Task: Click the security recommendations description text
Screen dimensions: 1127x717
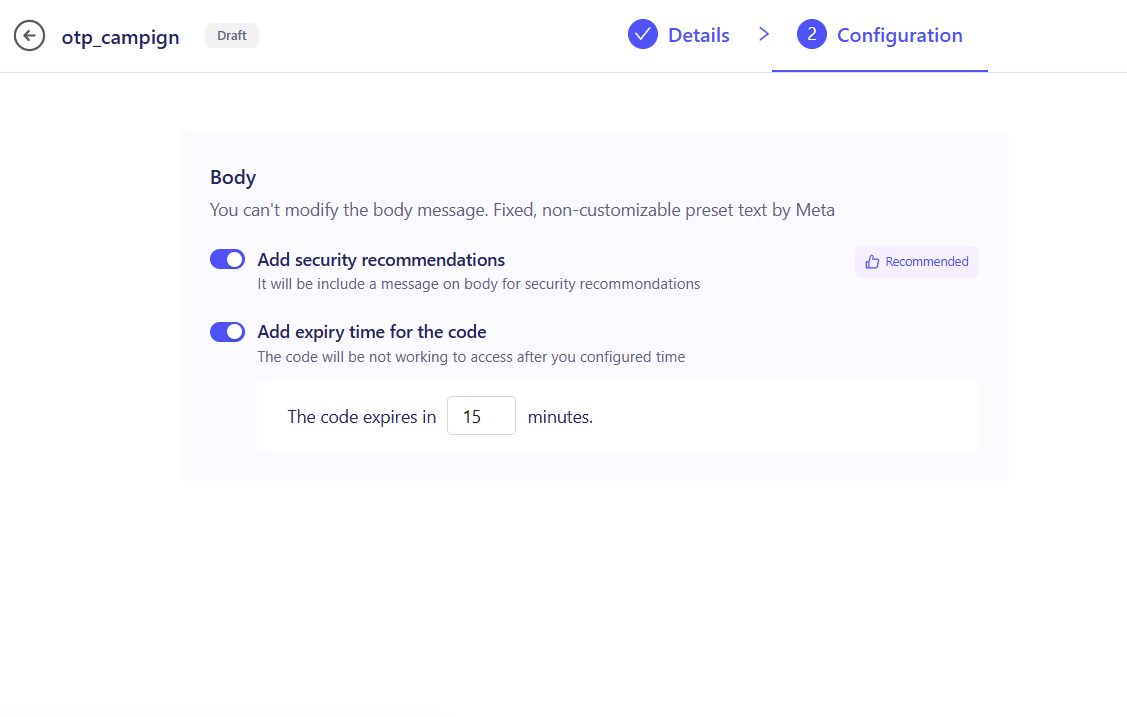Action: tap(479, 285)
